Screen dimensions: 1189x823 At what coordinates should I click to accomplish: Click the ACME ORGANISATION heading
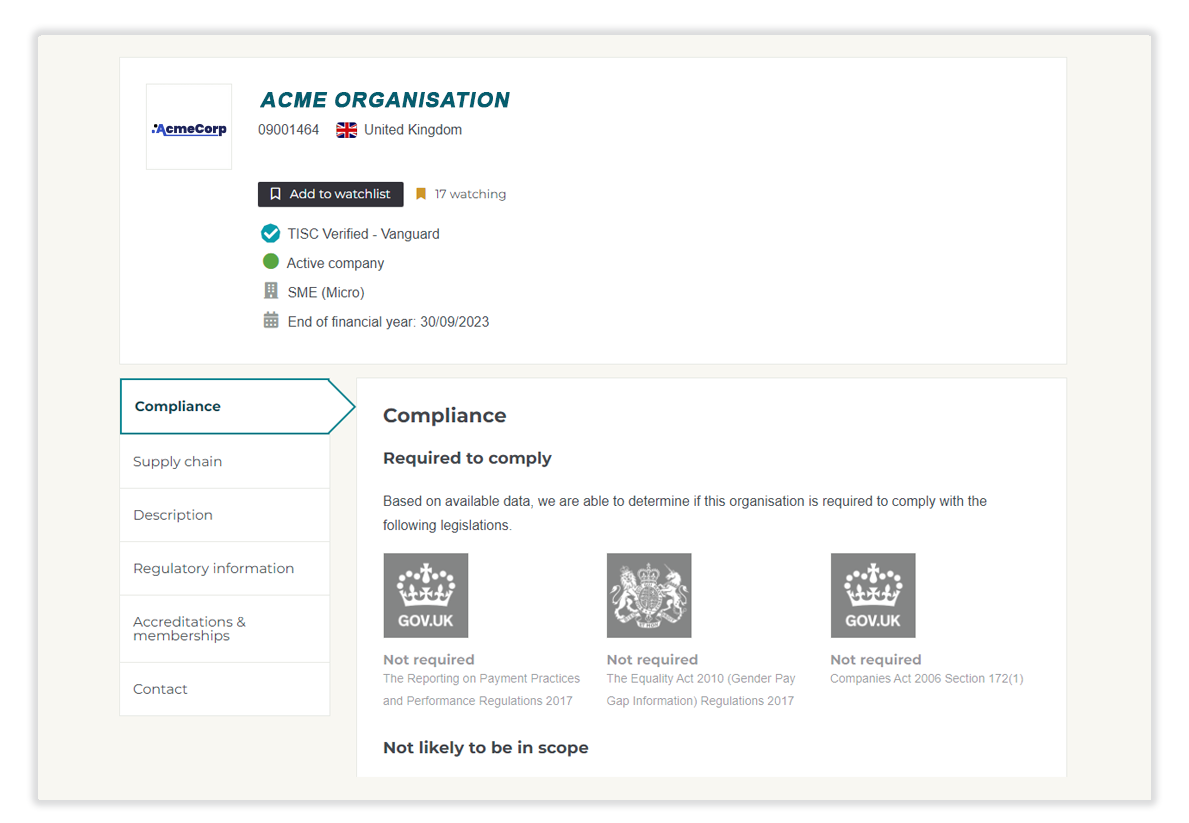pos(385,100)
